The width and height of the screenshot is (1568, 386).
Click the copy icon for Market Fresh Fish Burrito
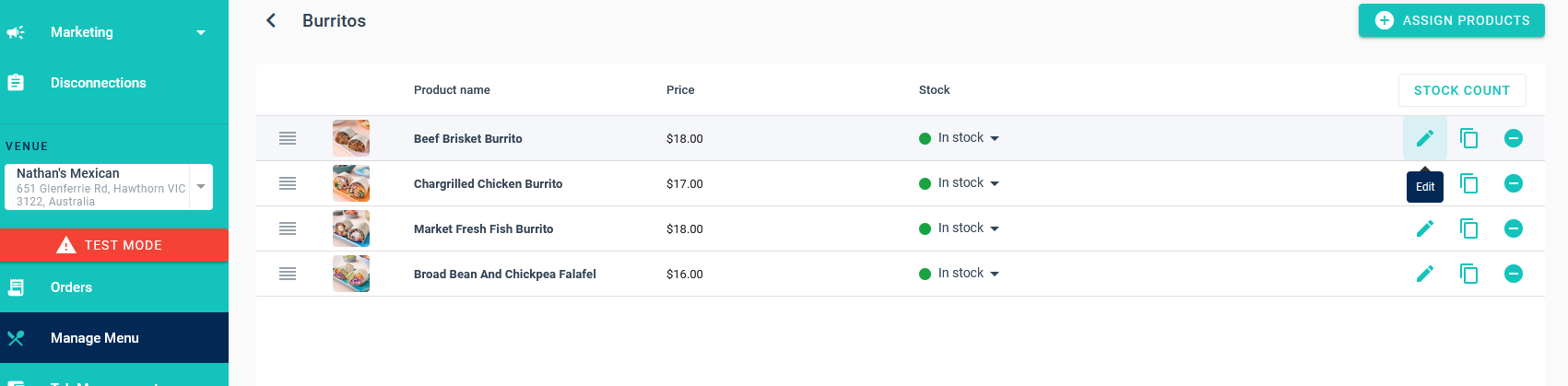click(1468, 228)
